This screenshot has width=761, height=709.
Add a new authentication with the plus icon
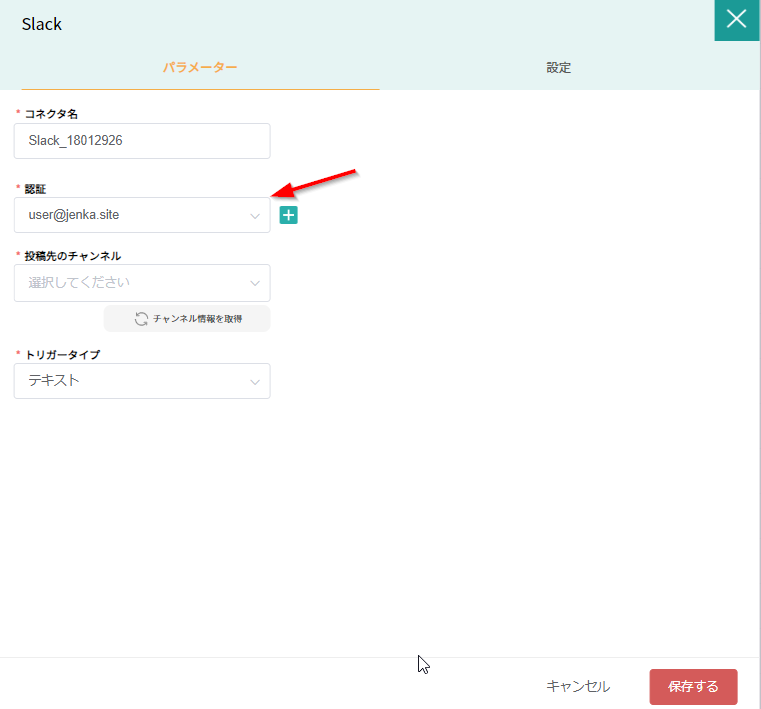click(288, 215)
